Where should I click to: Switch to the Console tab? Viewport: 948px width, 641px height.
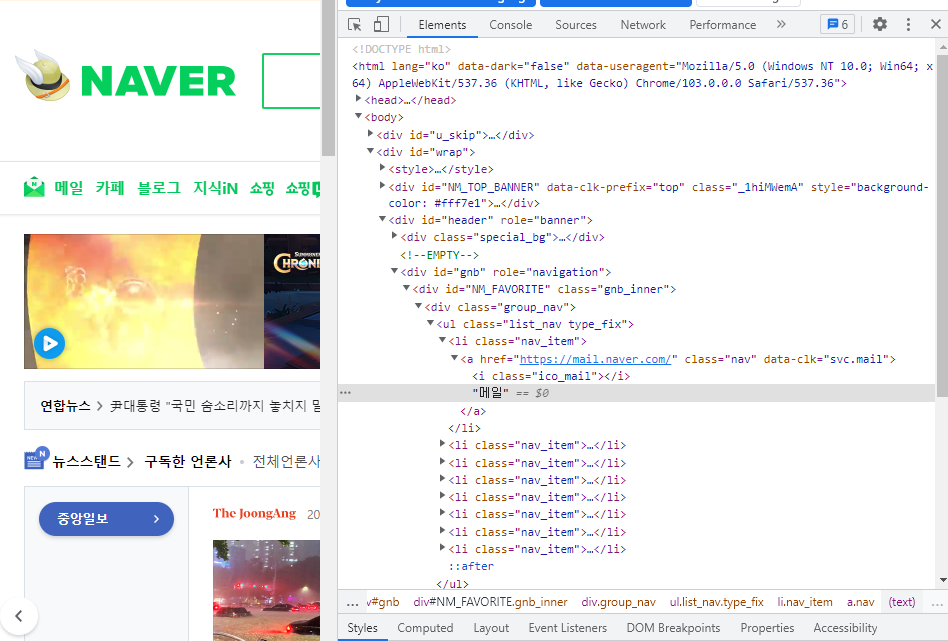pyautogui.click(x=510, y=25)
